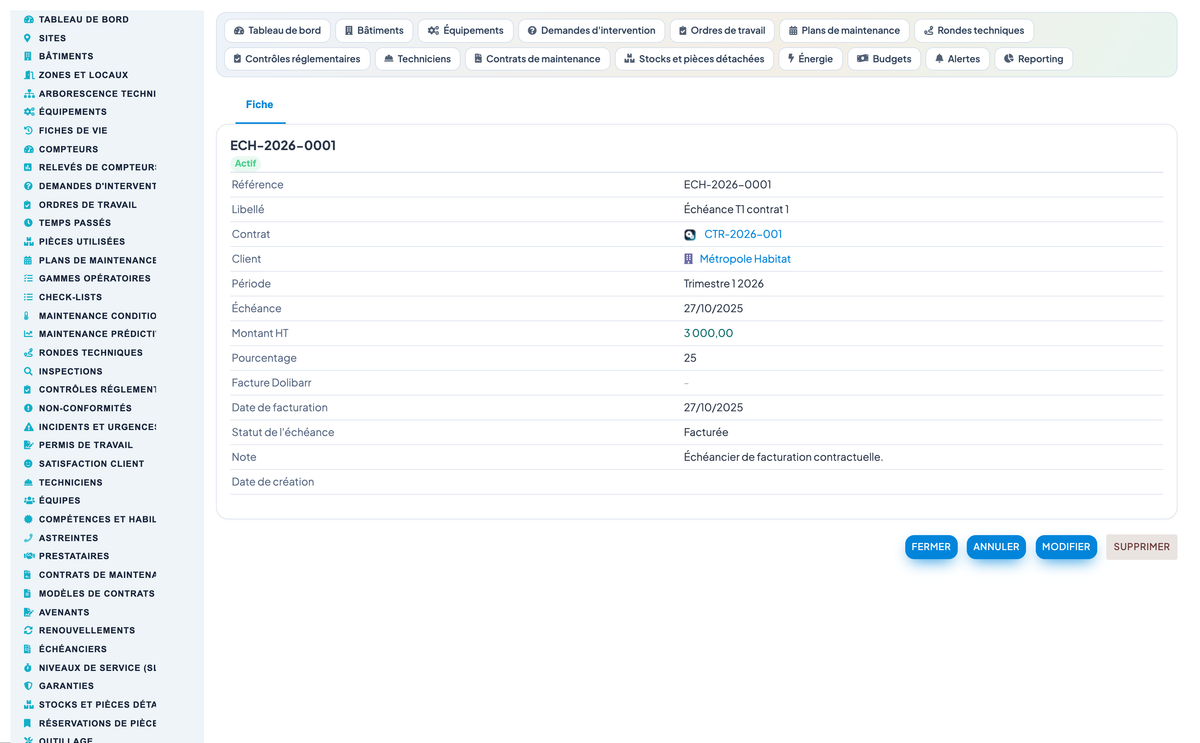The width and height of the screenshot is (1200, 743).
Task: Click the Astreintes phone icon
Action: point(28,538)
